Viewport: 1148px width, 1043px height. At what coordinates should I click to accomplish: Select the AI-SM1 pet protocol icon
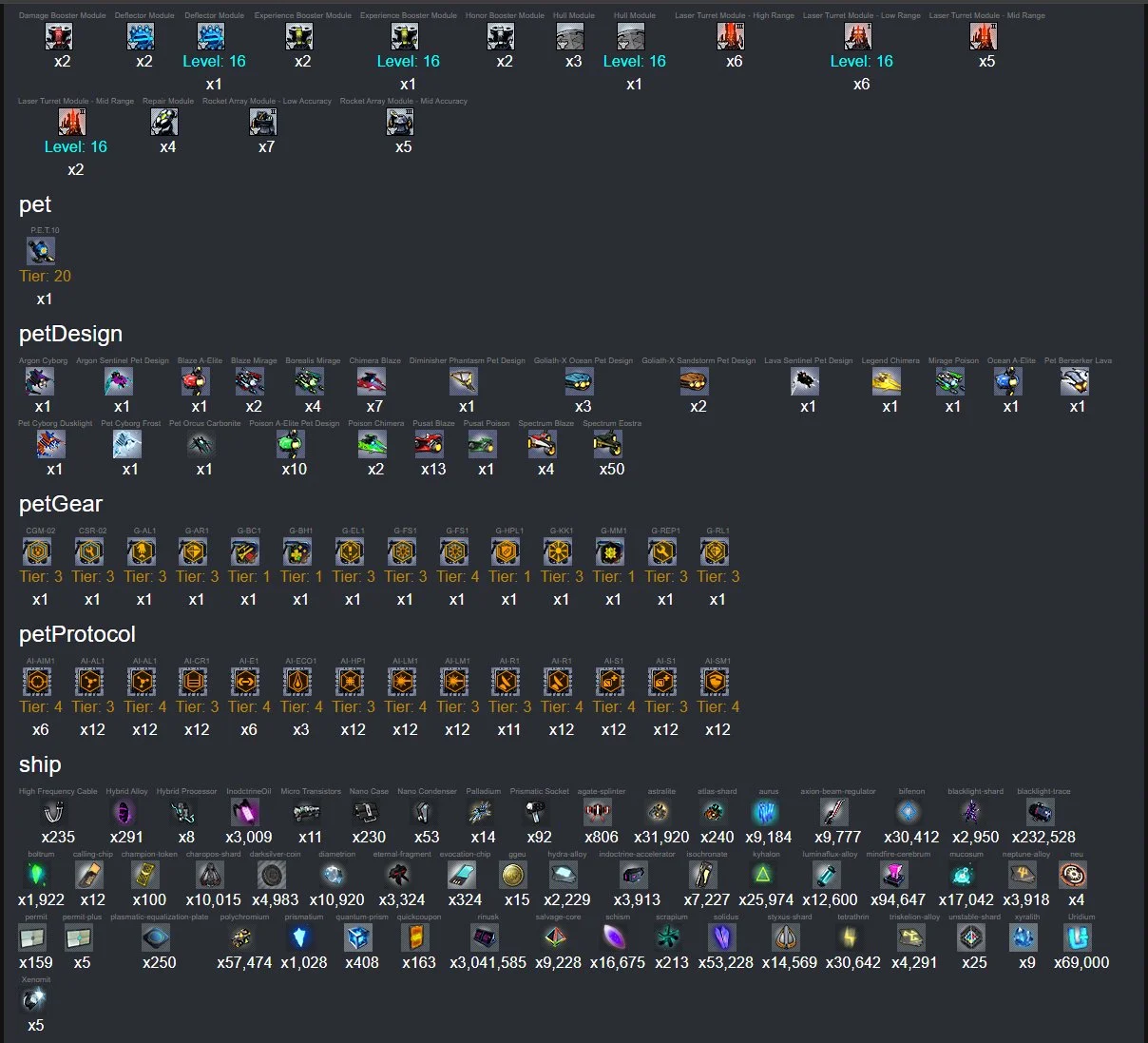pyautogui.click(x=715, y=683)
